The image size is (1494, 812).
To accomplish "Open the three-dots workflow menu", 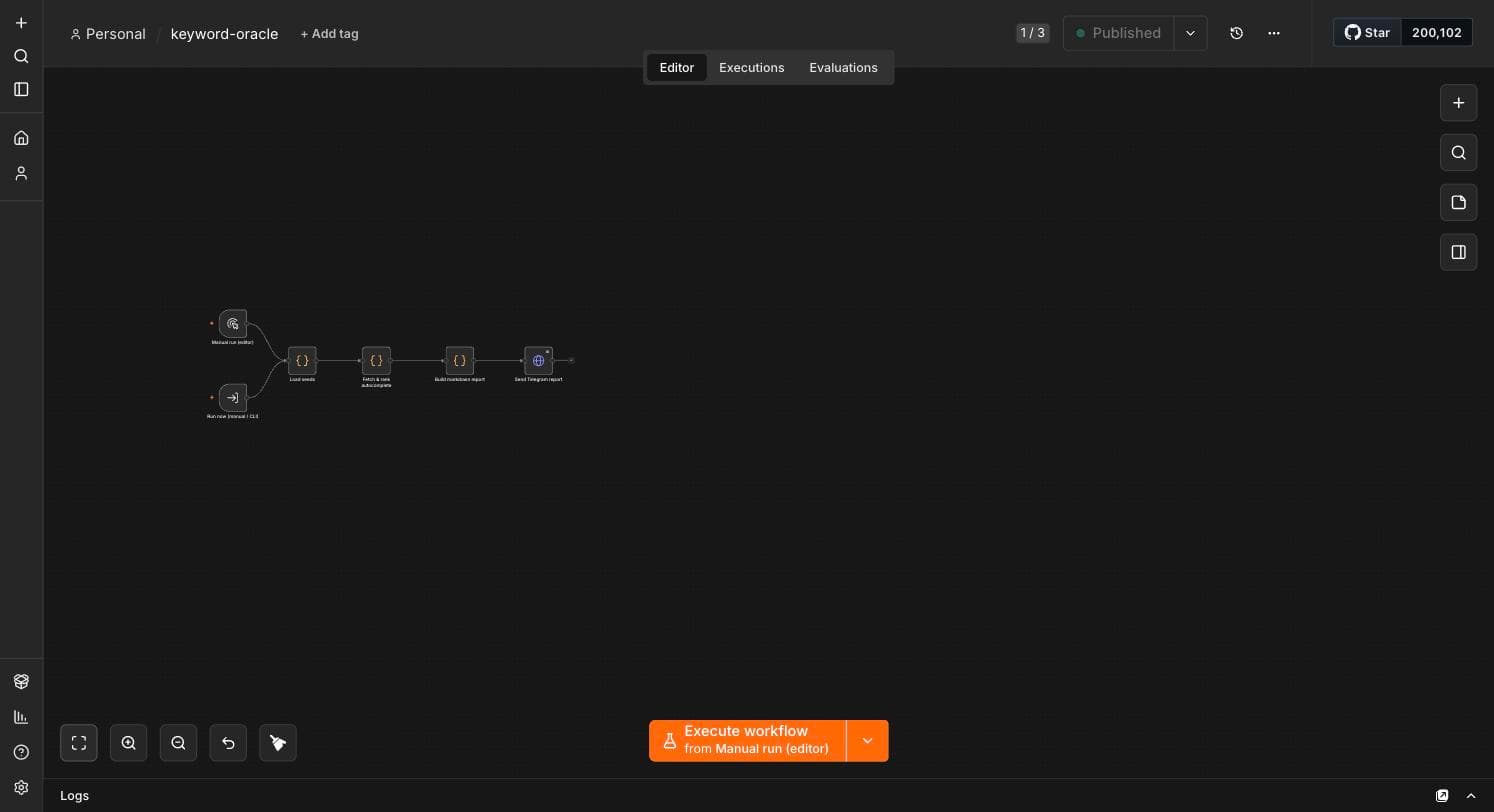I will pyautogui.click(x=1274, y=33).
